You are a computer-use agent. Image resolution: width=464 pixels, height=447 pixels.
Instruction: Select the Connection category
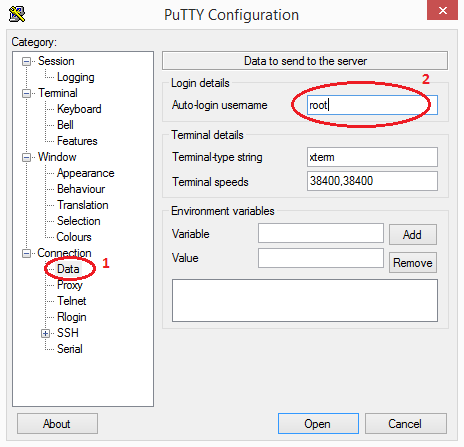64,253
